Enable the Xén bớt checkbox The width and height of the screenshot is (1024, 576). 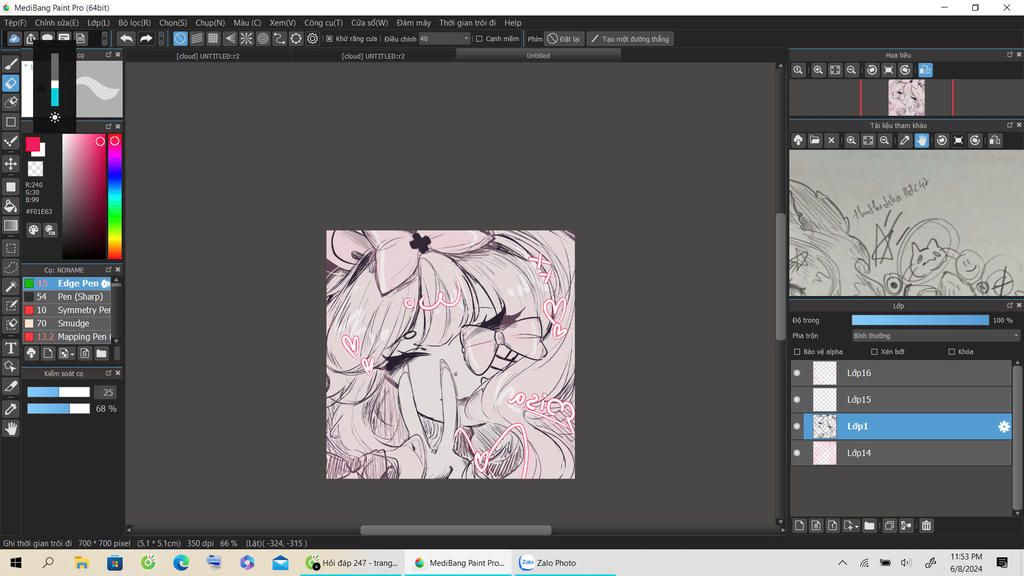coord(874,352)
